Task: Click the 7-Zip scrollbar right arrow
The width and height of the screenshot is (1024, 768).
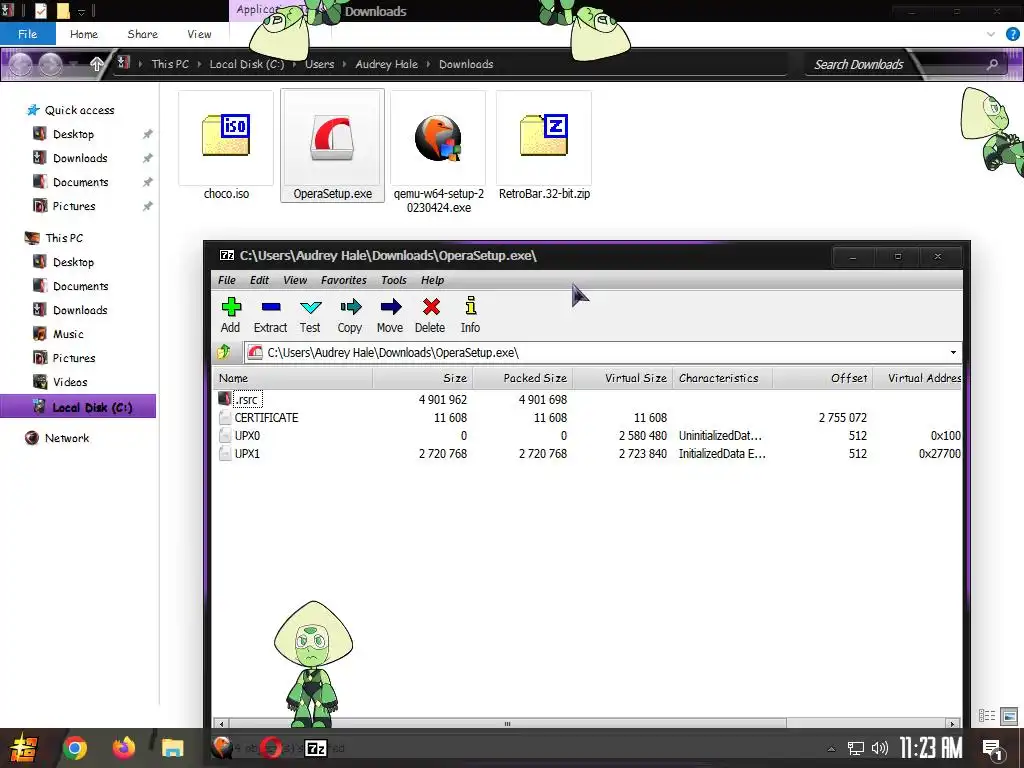Action: (953, 724)
